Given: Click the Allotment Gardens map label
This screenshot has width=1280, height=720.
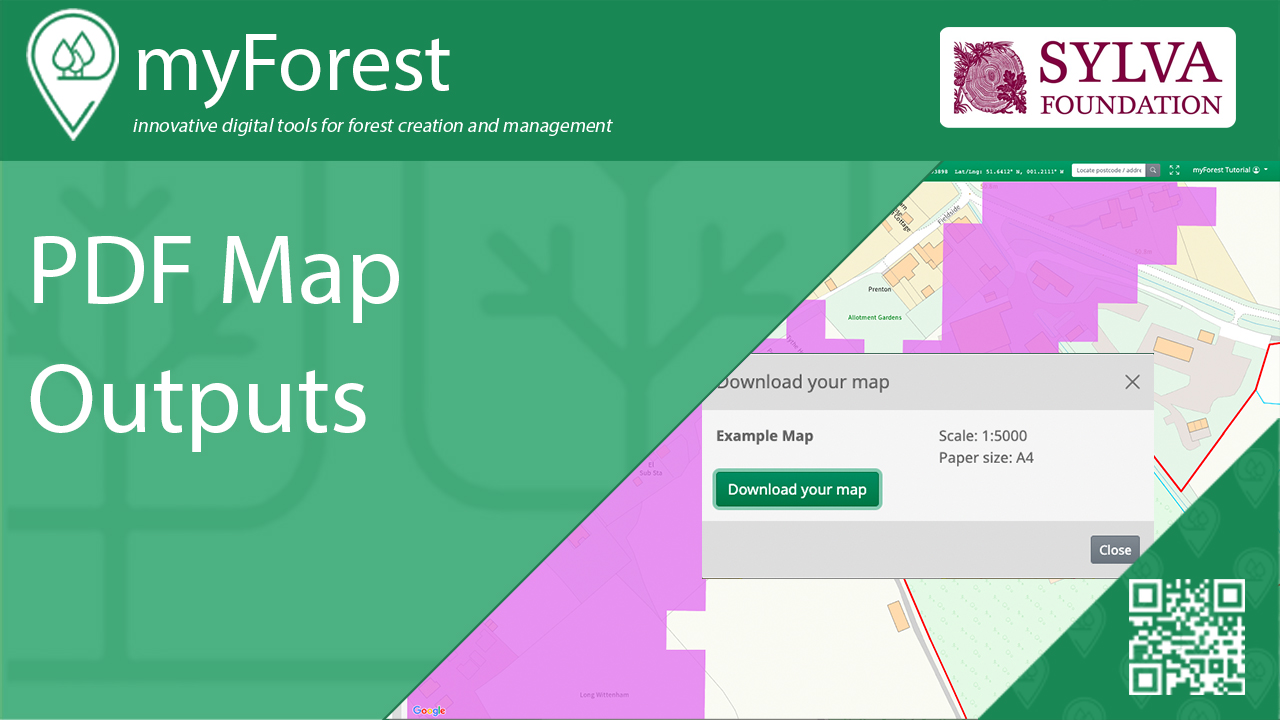Looking at the screenshot, I should [x=874, y=318].
